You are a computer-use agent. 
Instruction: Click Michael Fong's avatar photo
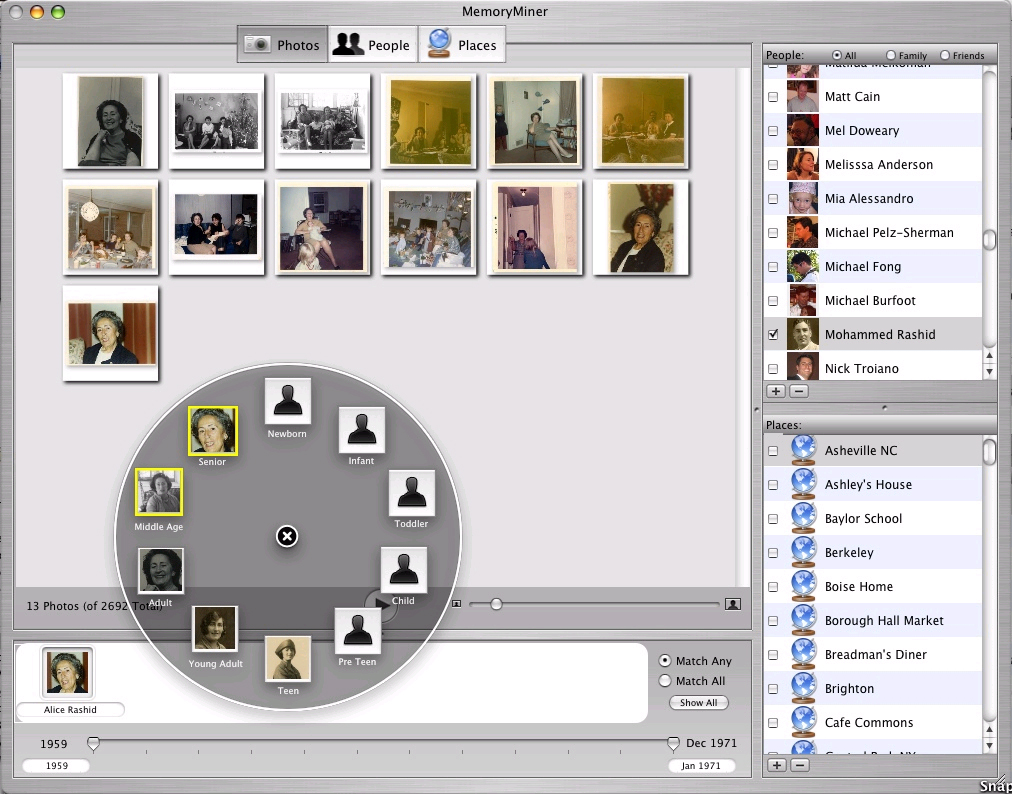[803, 266]
